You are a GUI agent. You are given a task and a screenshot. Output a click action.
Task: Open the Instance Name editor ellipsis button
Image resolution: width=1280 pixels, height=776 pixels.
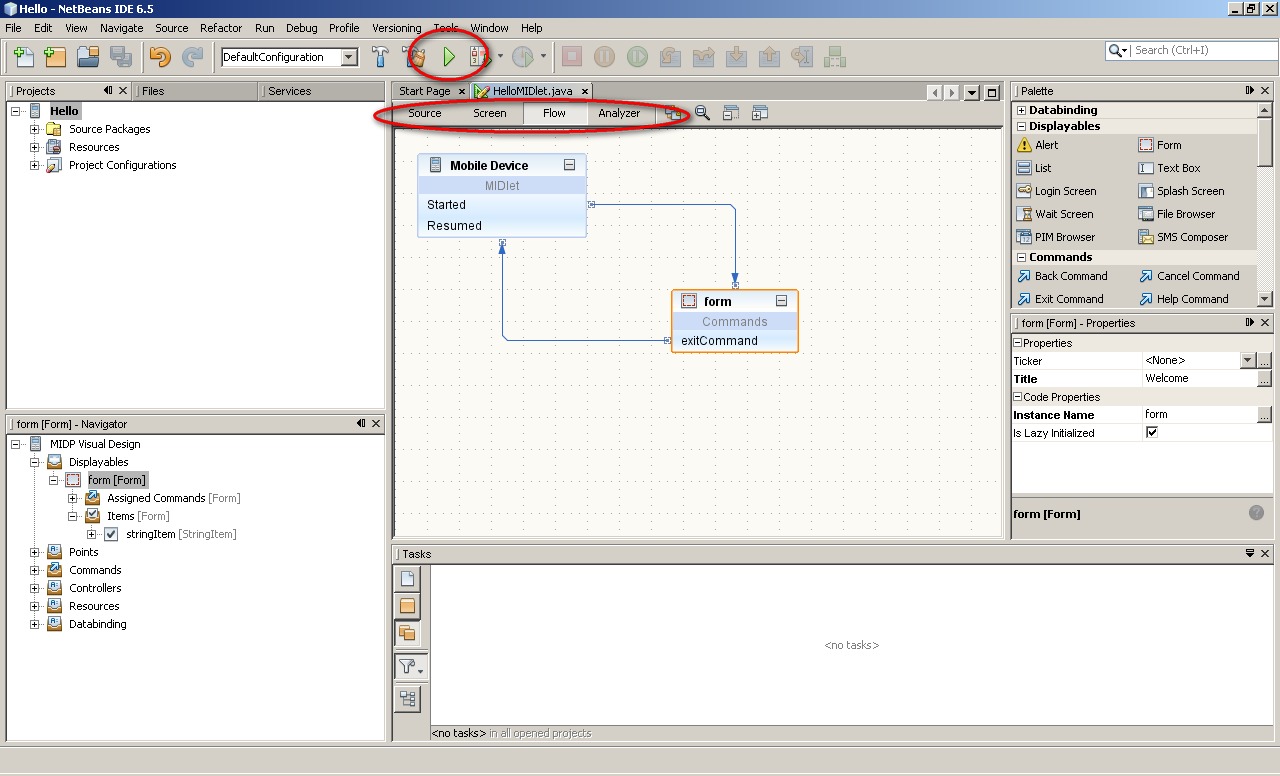(x=1264, y=415)
